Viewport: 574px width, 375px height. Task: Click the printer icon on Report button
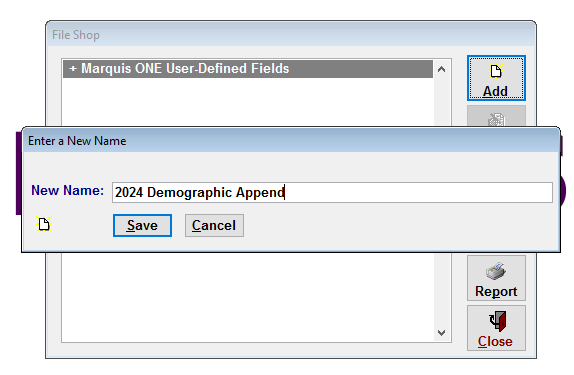point(496,271)
